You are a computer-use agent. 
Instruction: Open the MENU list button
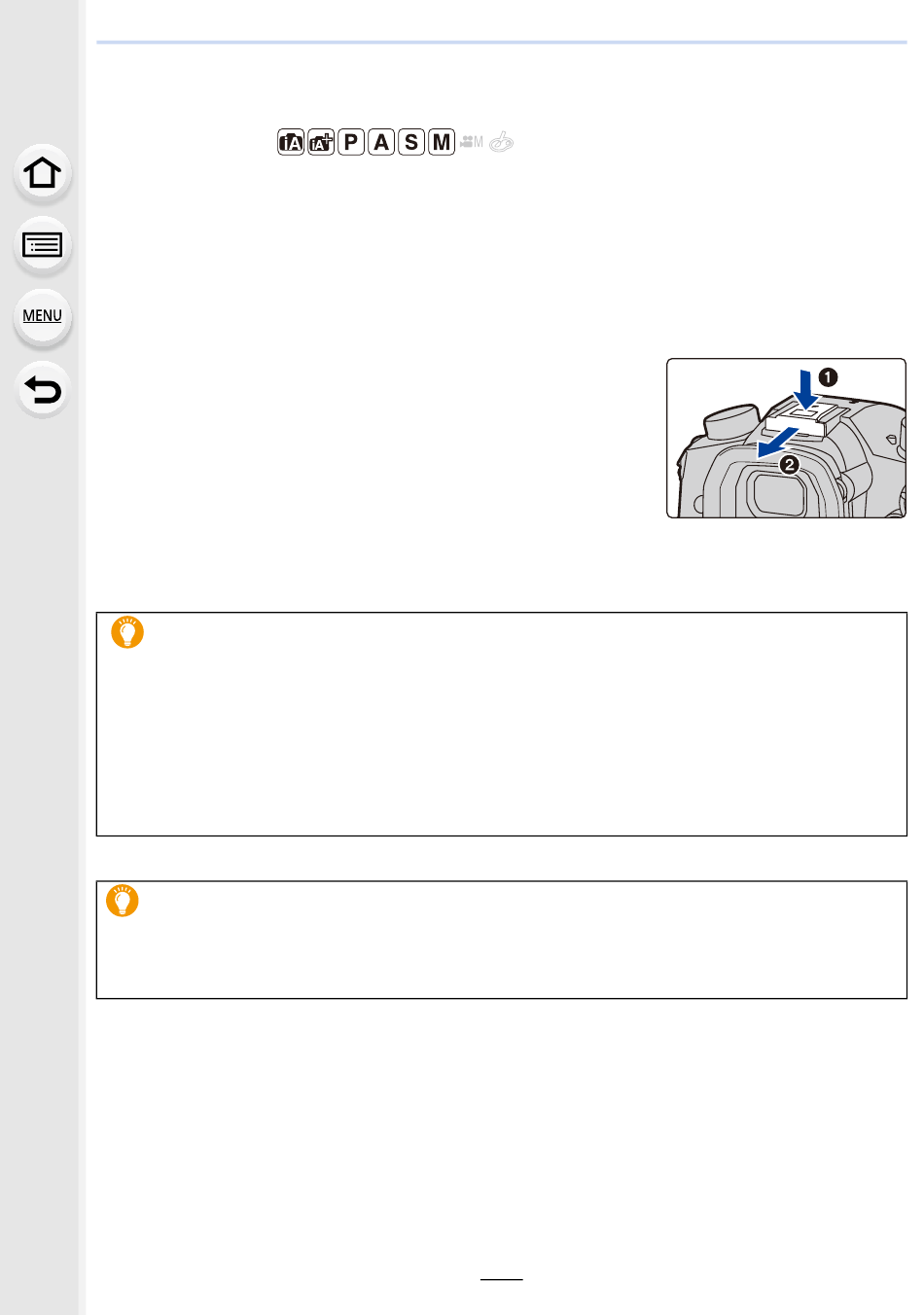point(43,316)
